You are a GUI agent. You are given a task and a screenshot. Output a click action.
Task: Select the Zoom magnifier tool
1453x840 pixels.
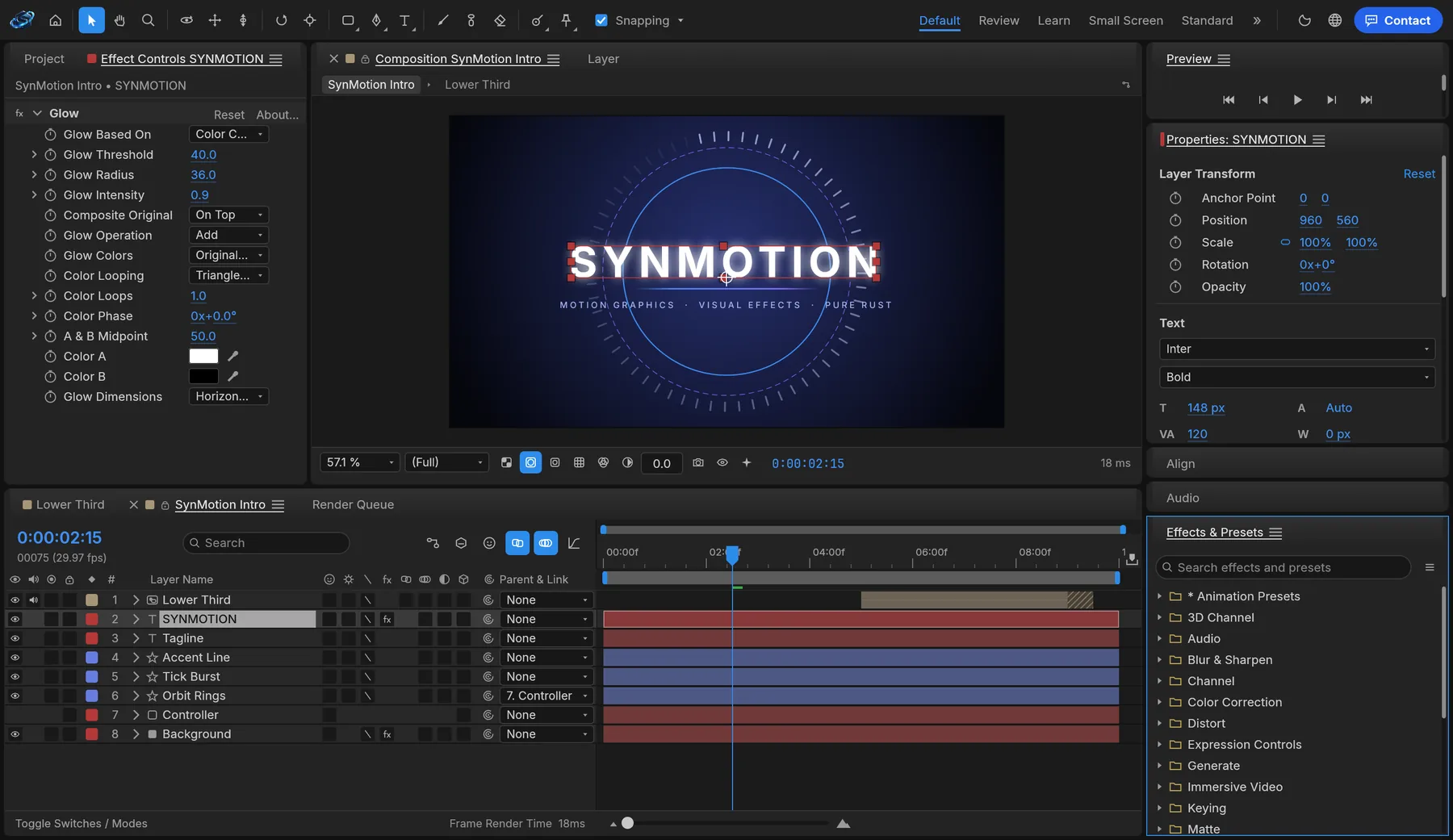(x=148, y=20)
